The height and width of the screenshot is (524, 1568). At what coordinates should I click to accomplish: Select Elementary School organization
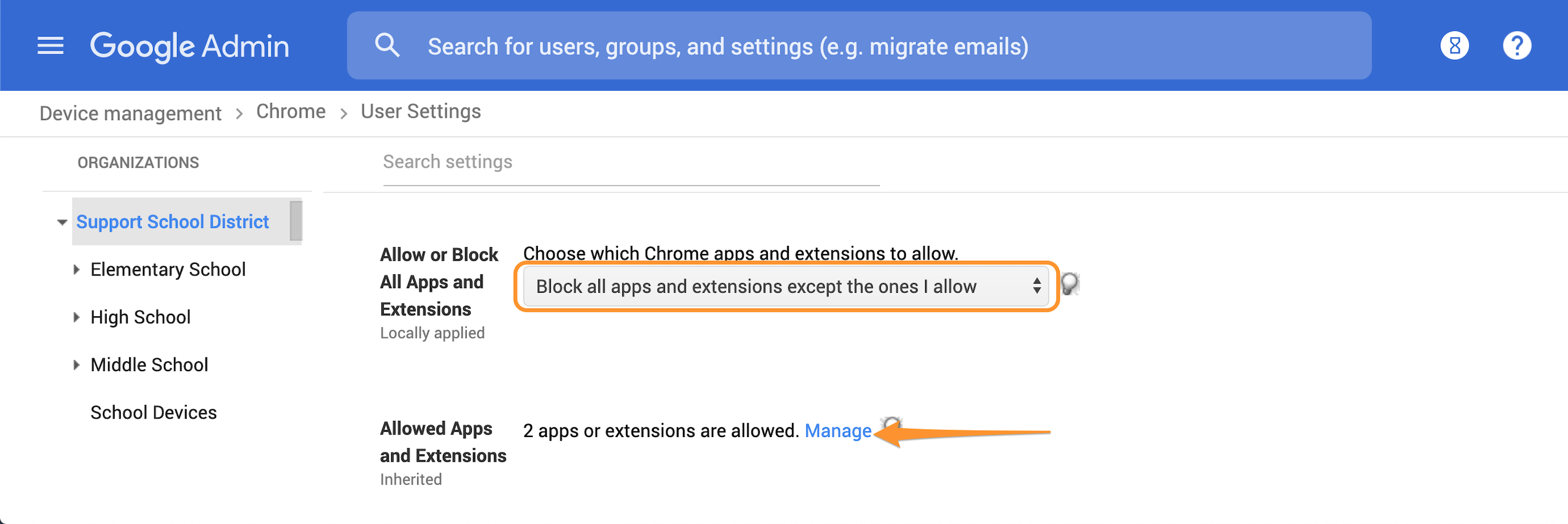[168, 269]
